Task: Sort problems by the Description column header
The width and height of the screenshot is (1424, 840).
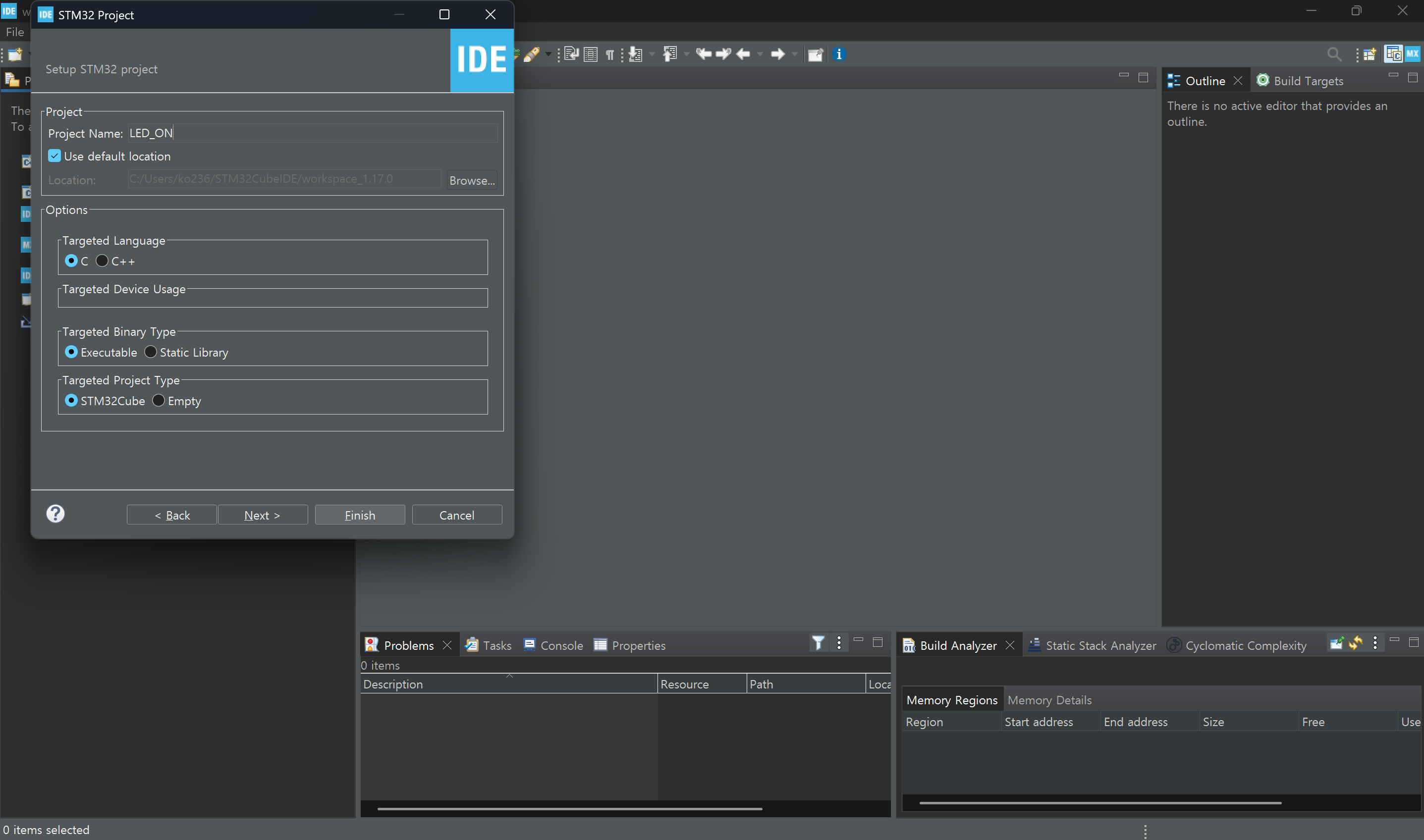Action: click(509, 684)
